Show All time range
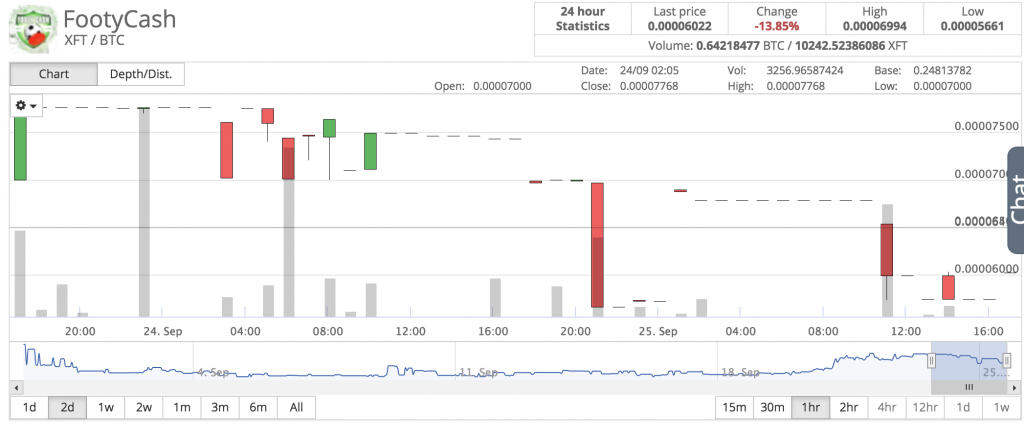This screenshot has height=431, width=1024. click(296, 407)
